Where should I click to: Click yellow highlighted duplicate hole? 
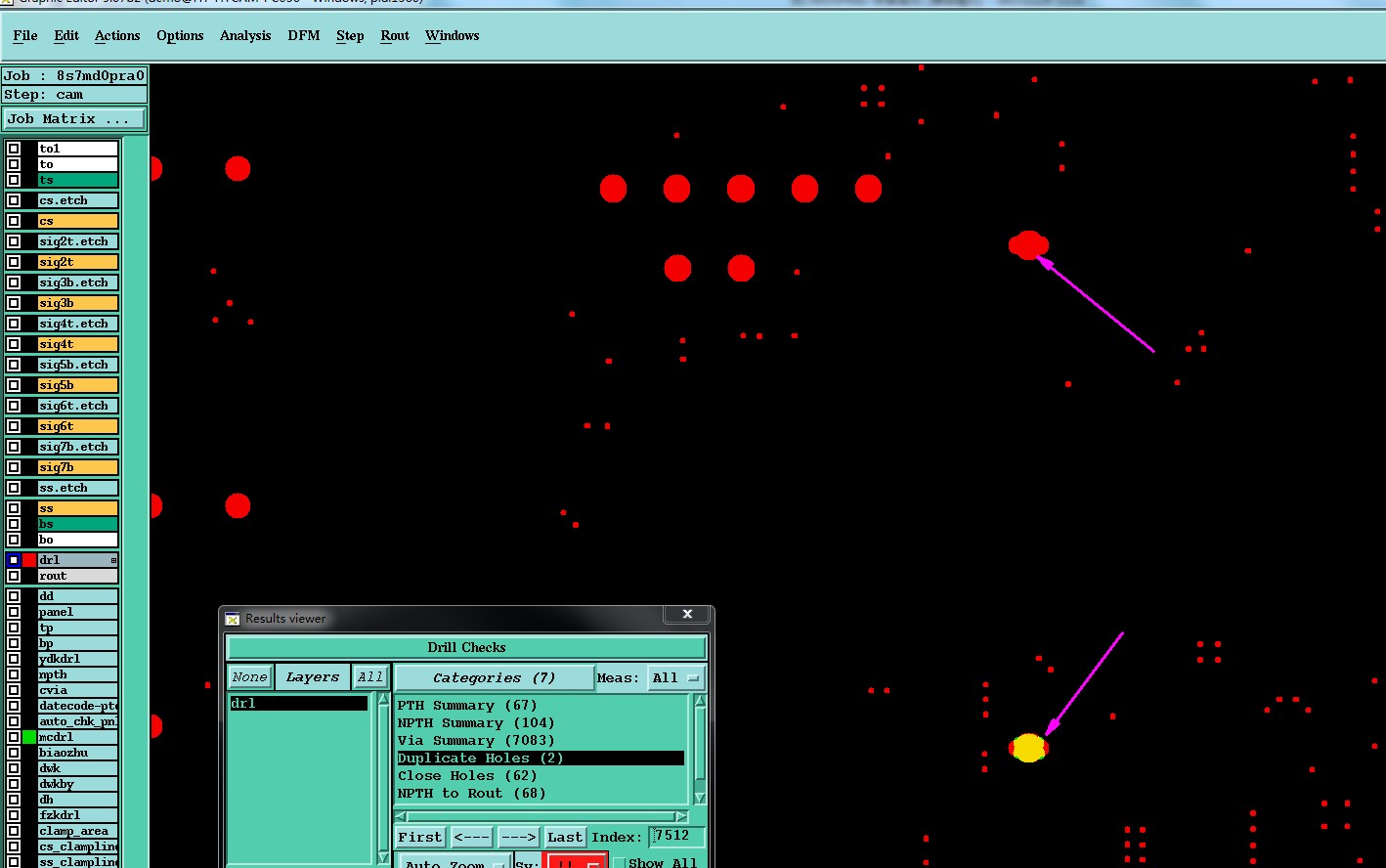(x=1028, y=748)
